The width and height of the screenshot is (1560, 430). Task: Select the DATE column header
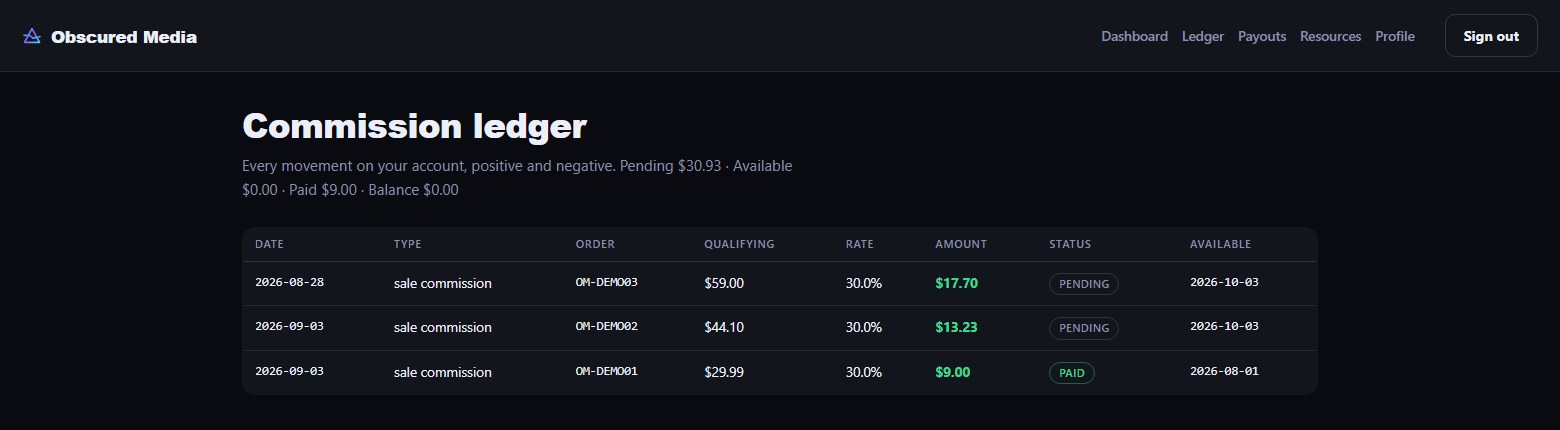pos(269,244)
